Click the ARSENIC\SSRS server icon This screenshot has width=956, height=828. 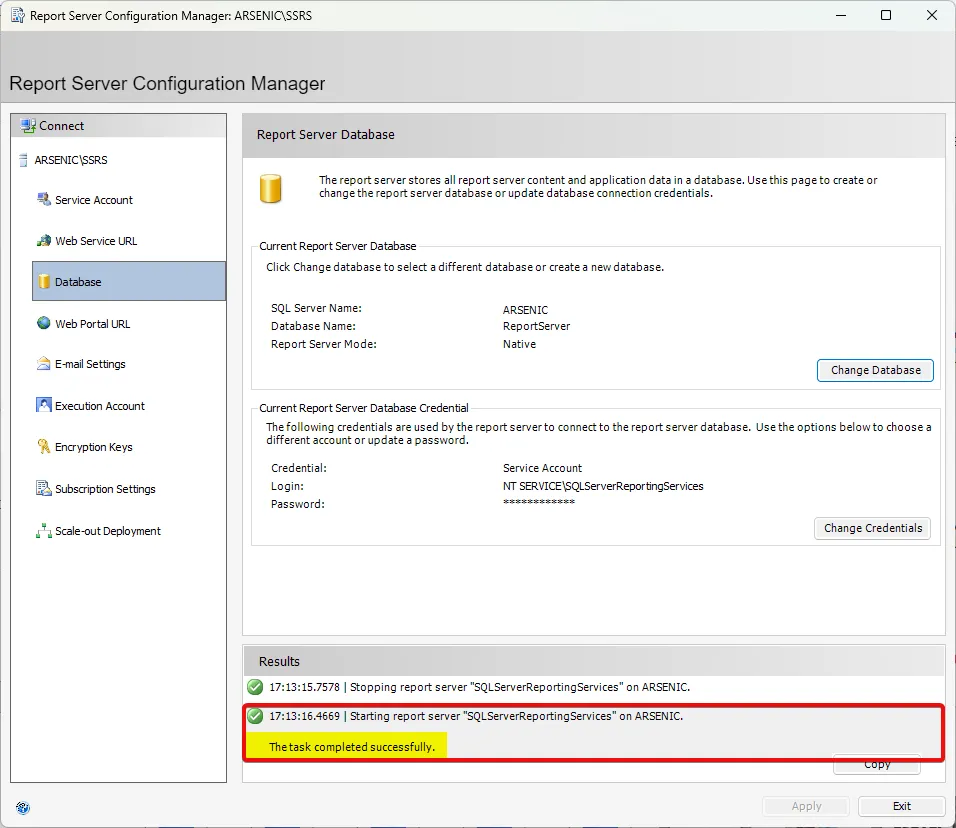coord(24,160)
